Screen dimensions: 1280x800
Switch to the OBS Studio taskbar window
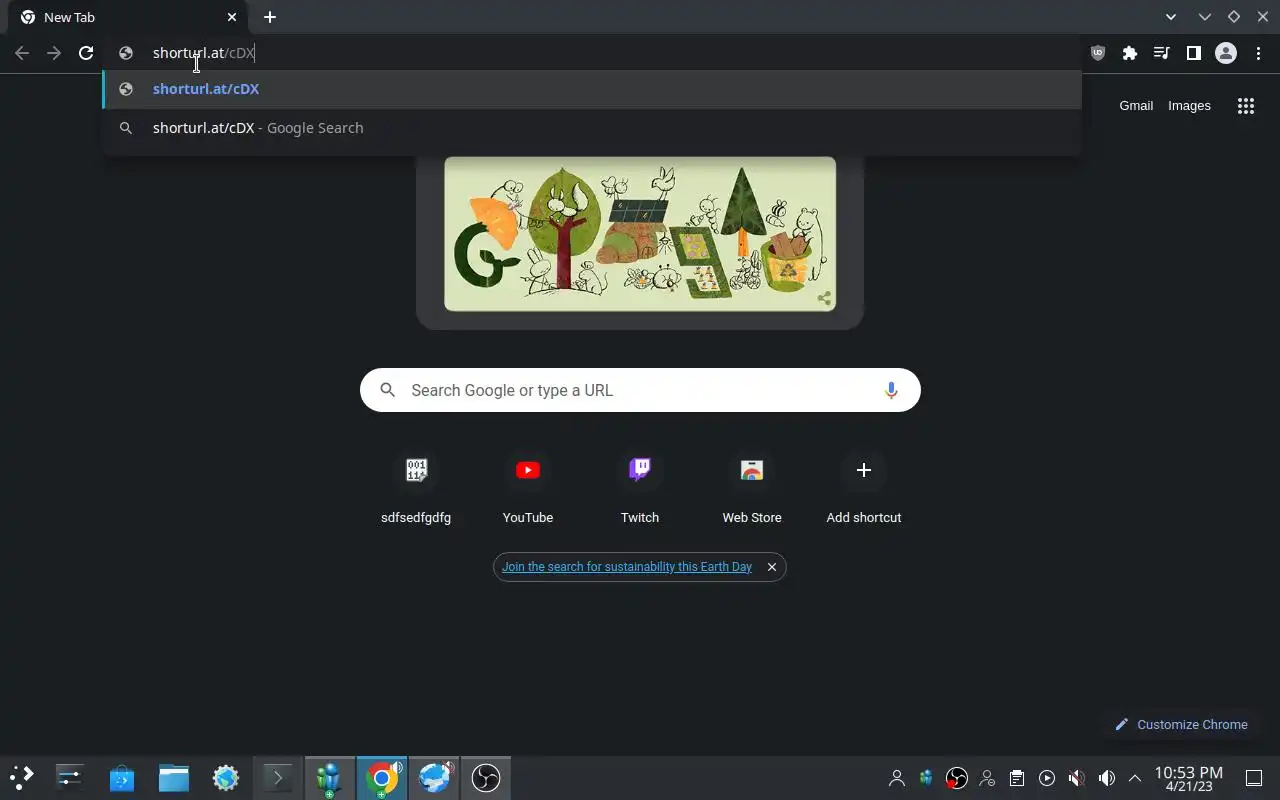tap(486, 777)
